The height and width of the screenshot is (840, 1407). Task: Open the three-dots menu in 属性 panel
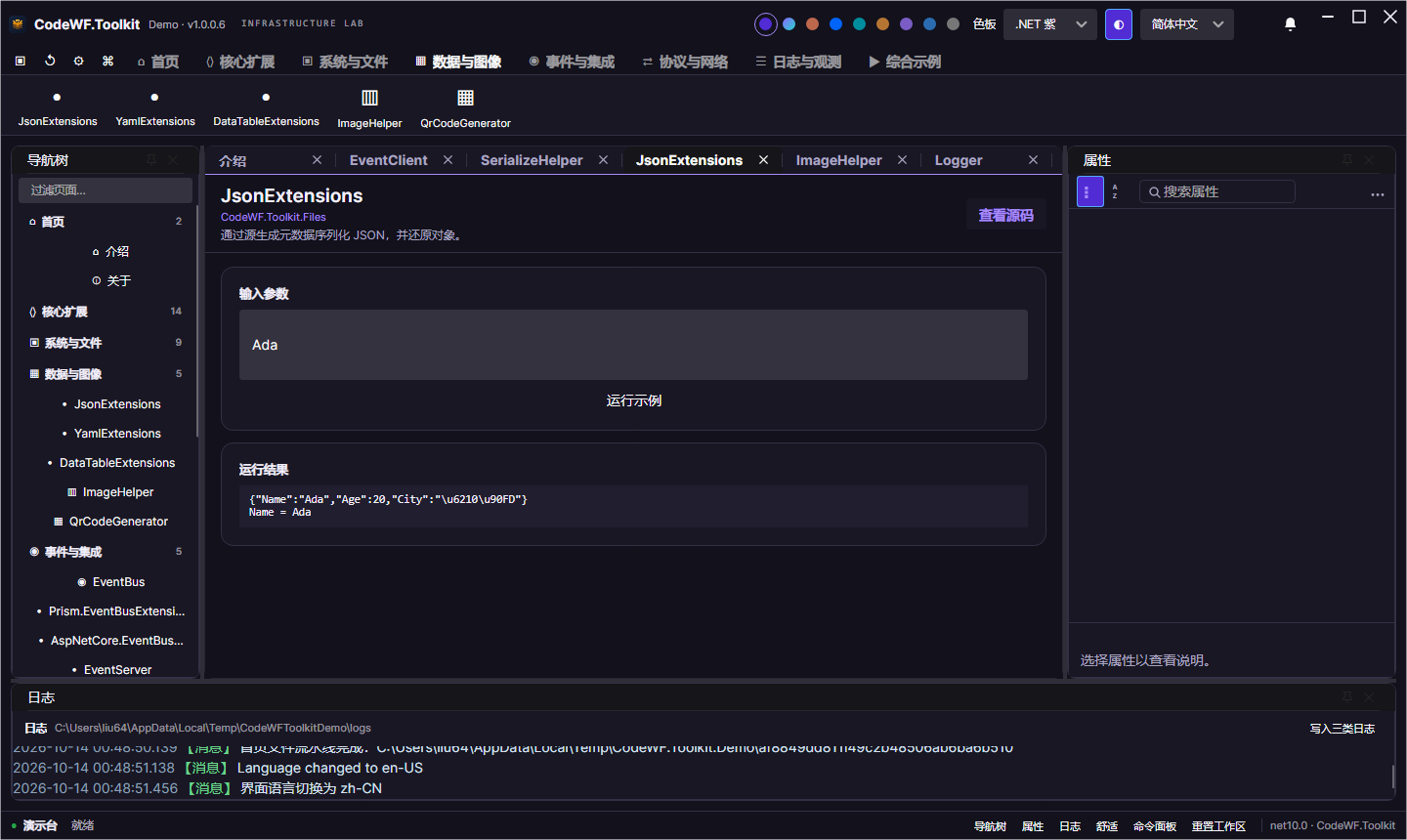(x=1378, y=193)
